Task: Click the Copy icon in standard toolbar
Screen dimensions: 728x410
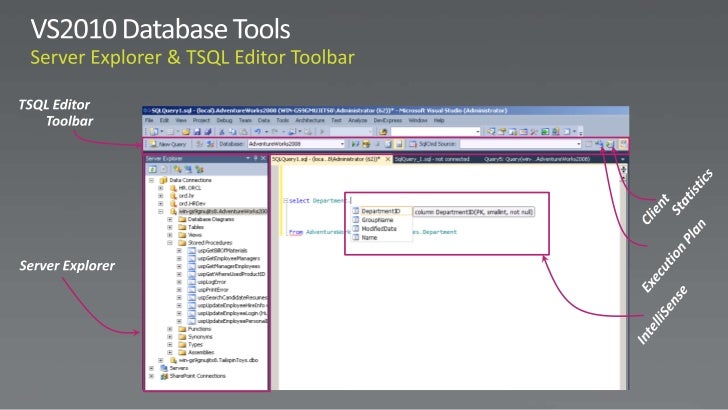Action: click(x=233, y=132)
